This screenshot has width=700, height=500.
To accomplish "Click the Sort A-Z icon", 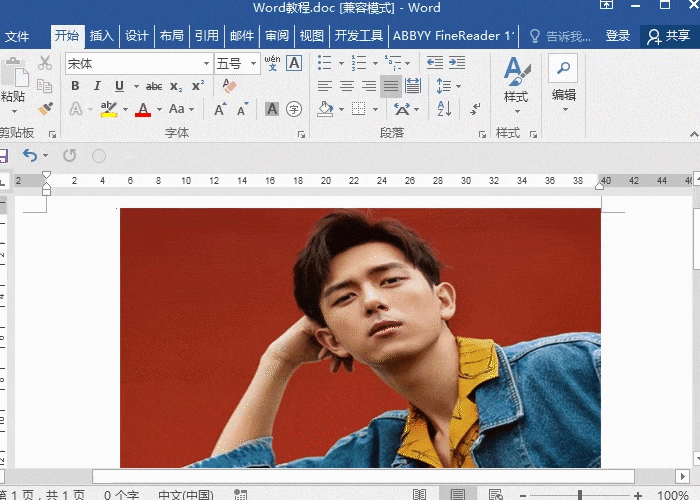I will pyautogui.click(x=445, y=109).
